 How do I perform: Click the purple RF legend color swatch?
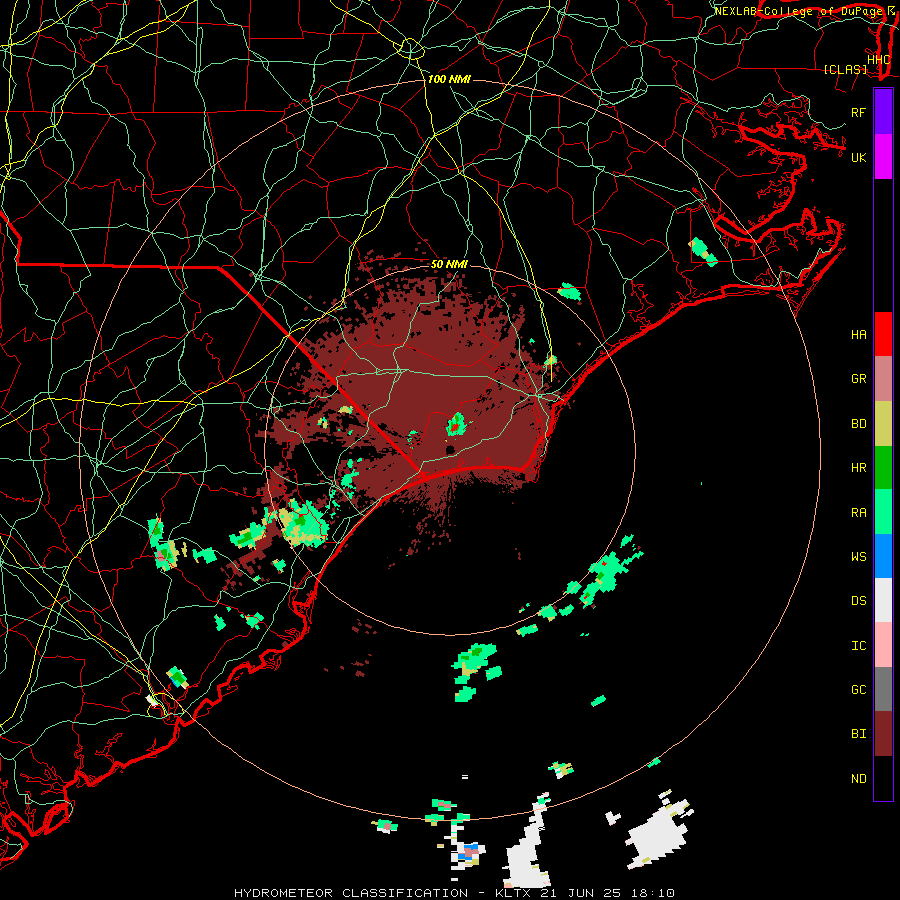click(x=883, y=112)
